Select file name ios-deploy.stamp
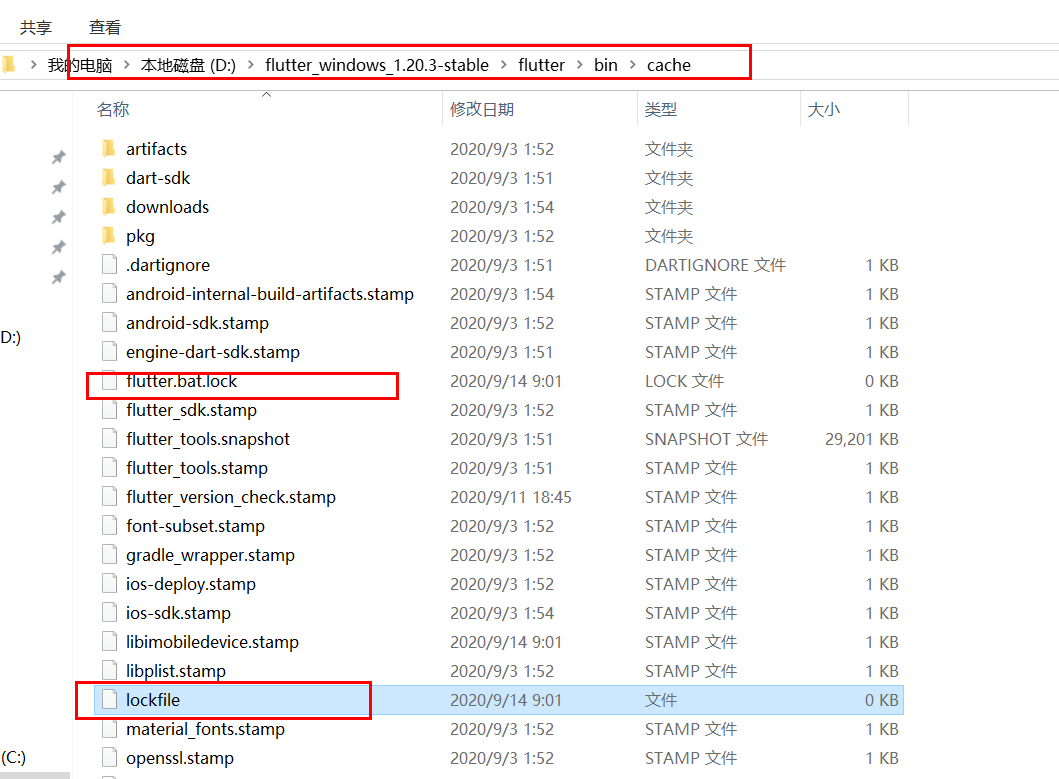The height and width of the screenshot is (779, 1059). pos(190,584)
